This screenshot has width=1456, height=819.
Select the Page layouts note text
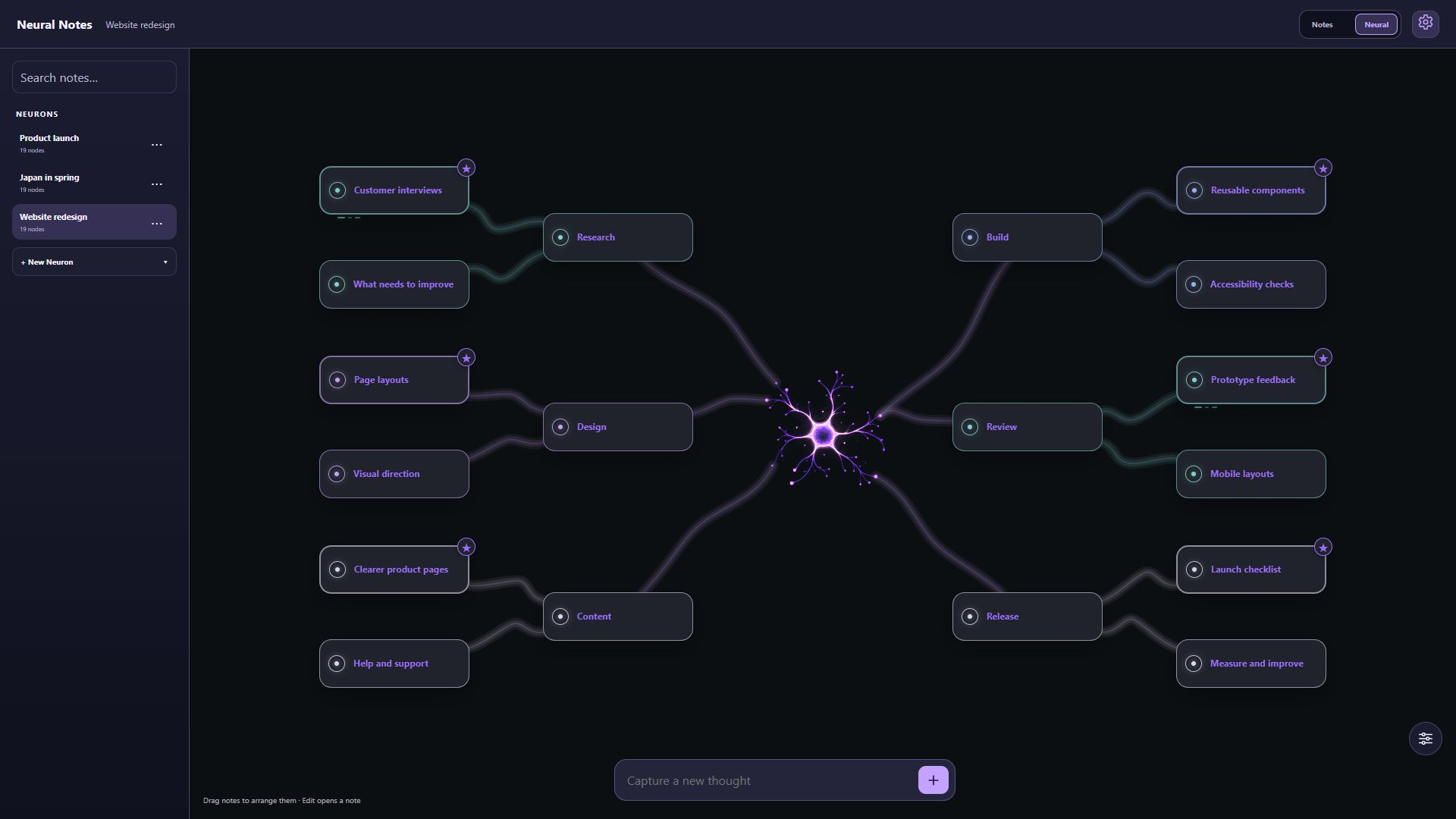click(x=381, y=380)
